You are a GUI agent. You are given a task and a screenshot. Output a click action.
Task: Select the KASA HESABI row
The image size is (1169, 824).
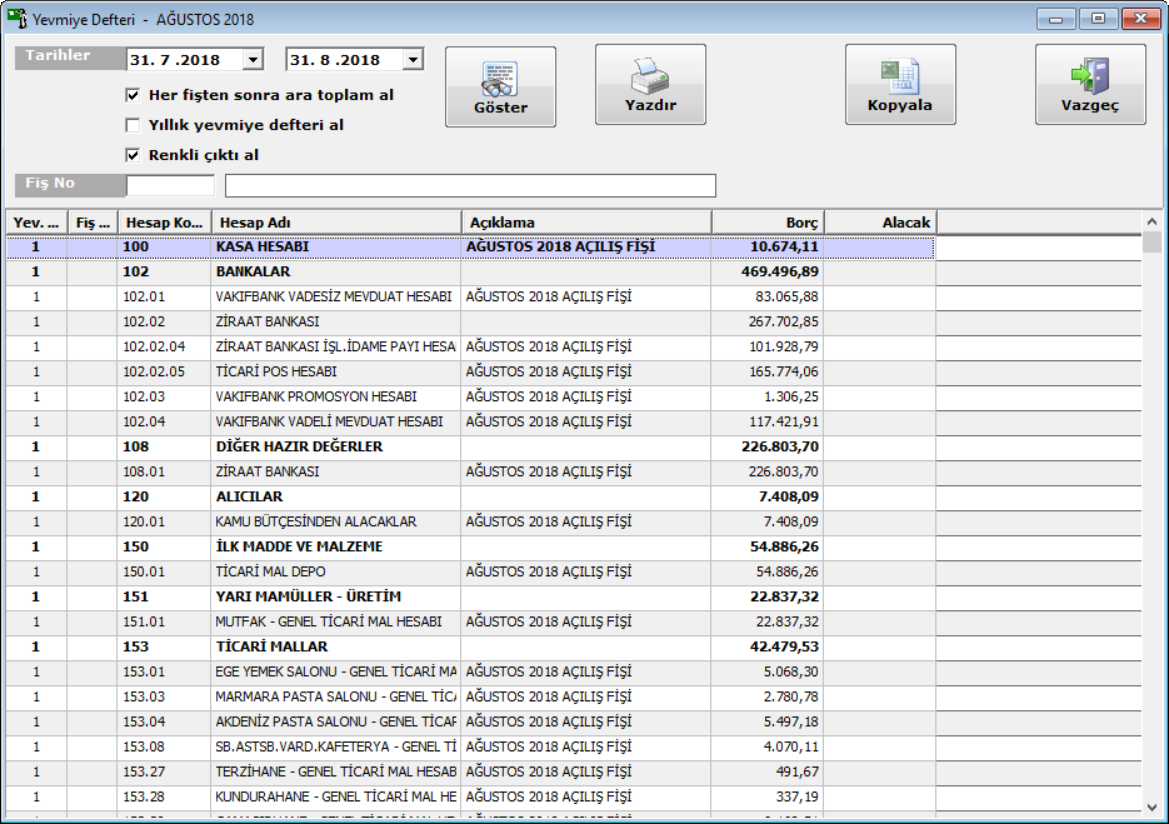[x=335, y=246]
